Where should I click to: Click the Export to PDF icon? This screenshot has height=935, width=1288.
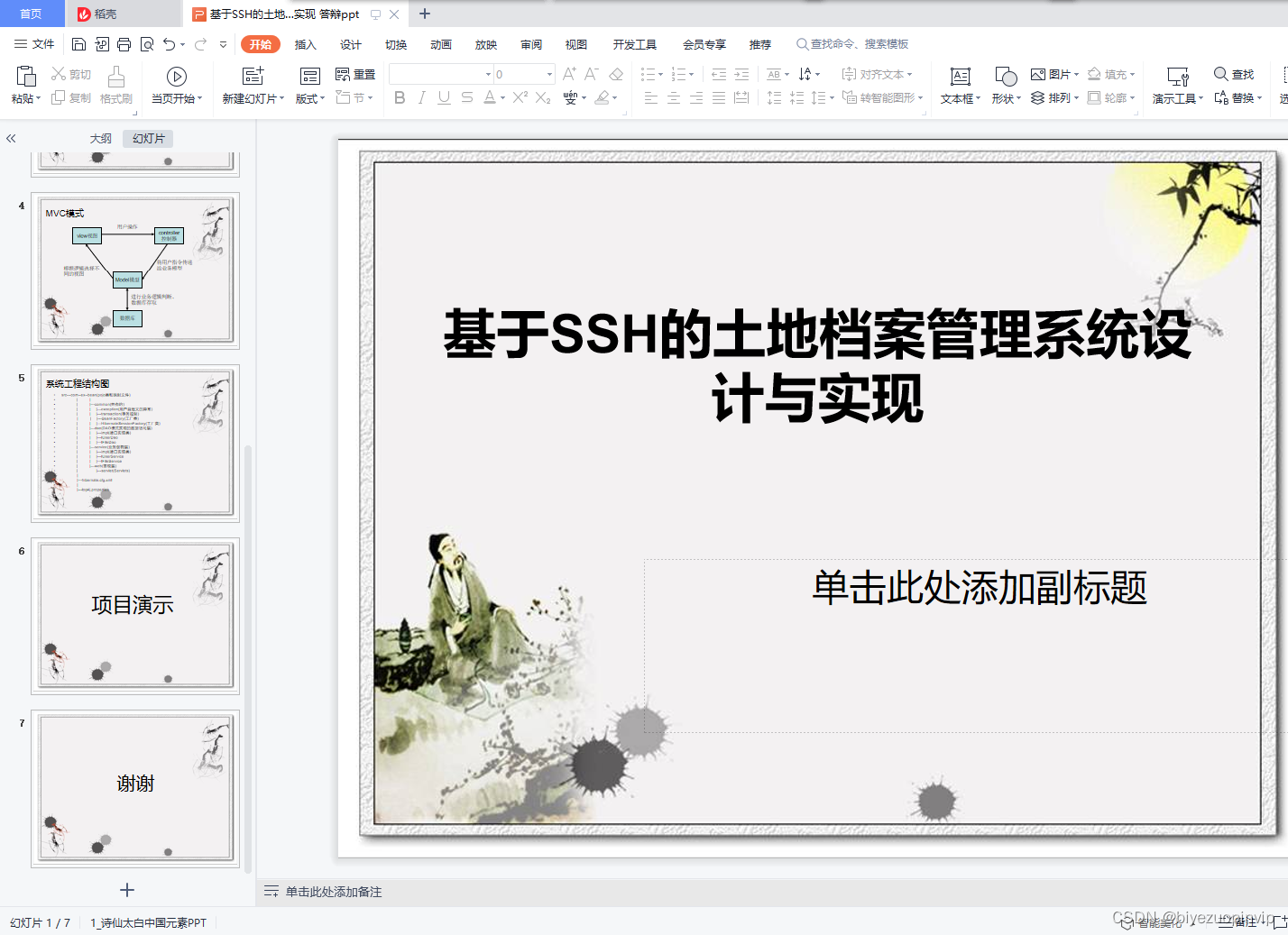point(102,44)
